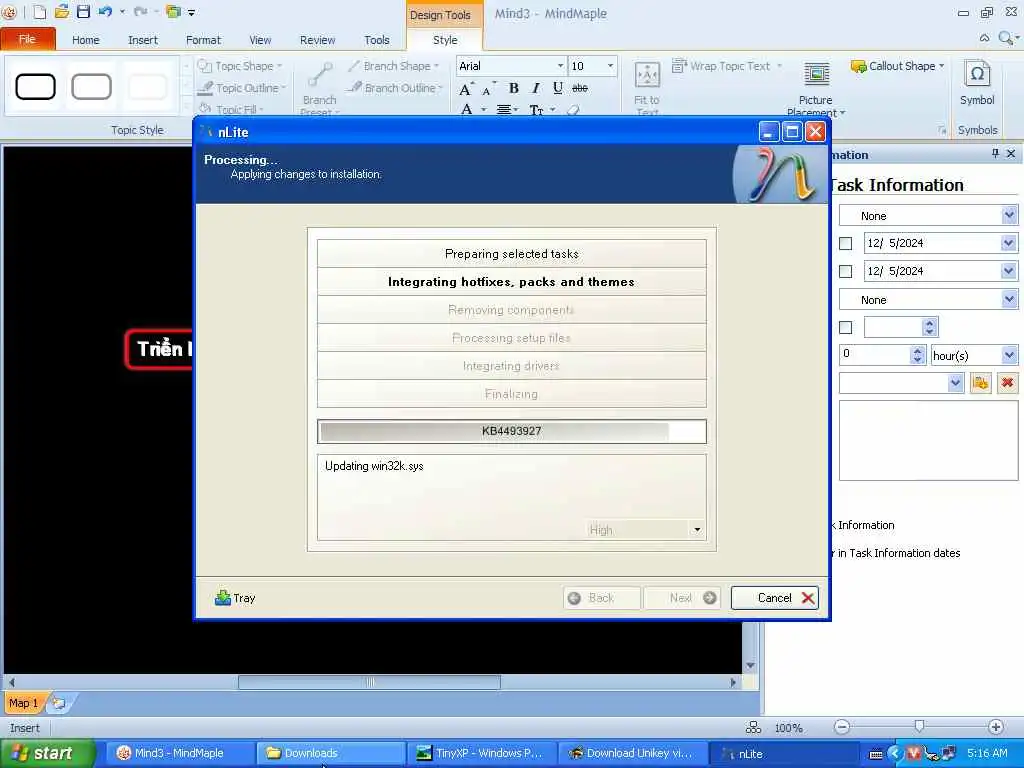1024x768 pixels.
Task: Click the Branch Preset icon
Action: [319, 76]
